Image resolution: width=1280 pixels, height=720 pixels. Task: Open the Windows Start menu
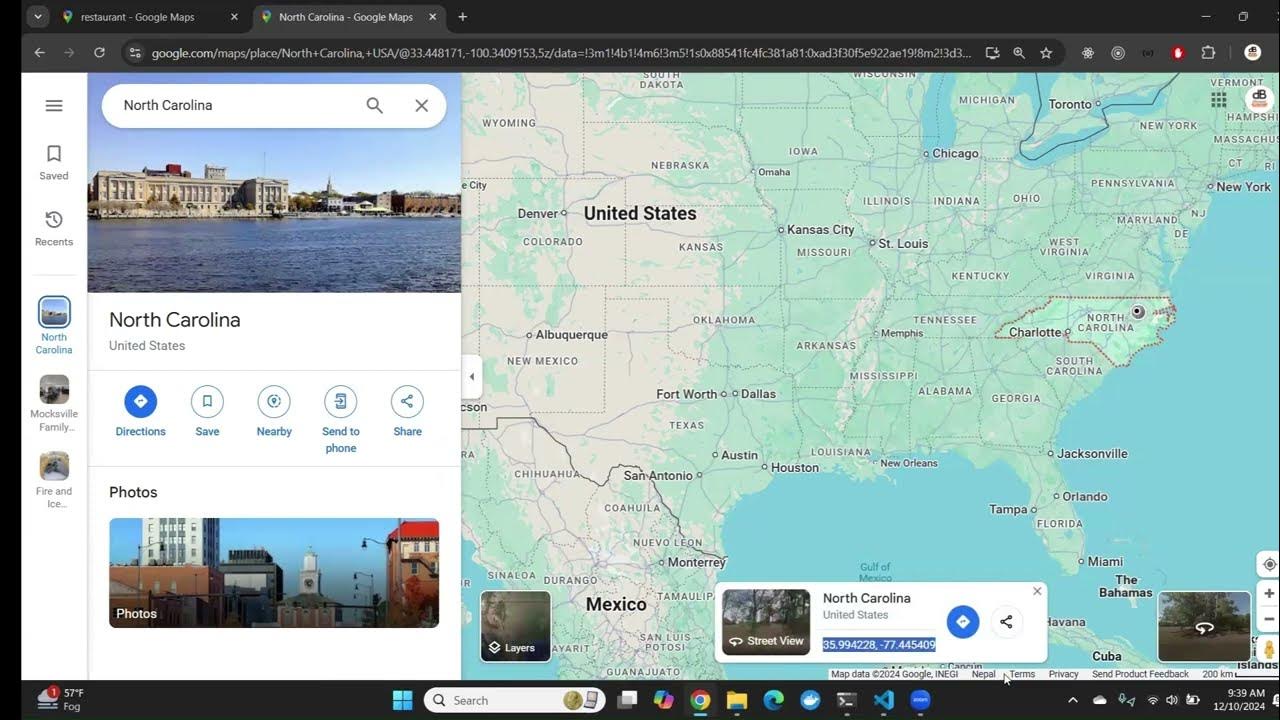click(402, 700)
